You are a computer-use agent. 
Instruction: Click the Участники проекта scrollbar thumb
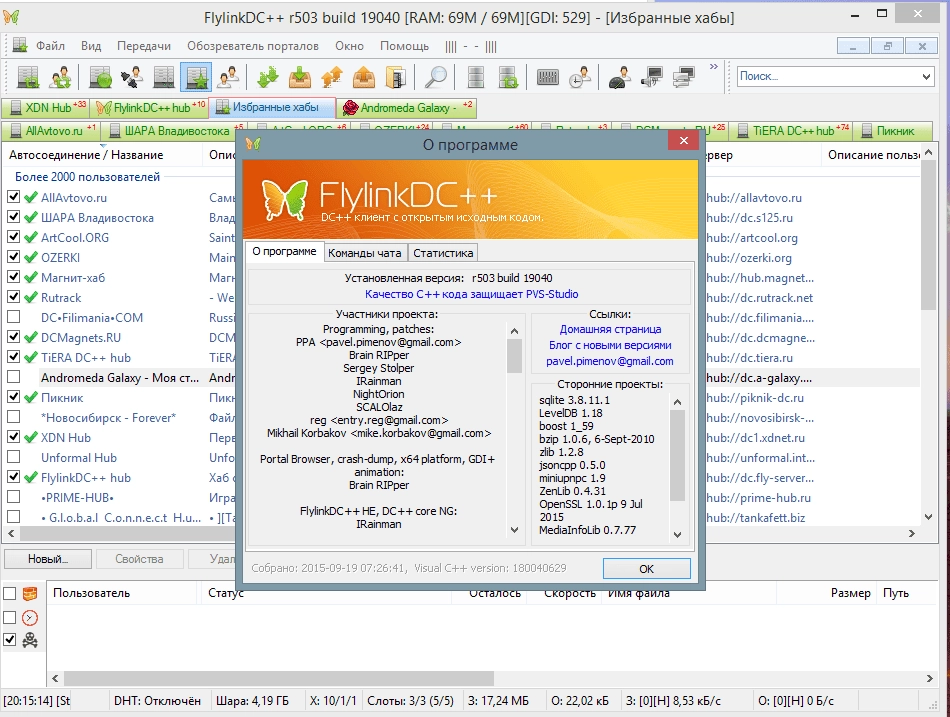pyautogui.click(x=514, y=356)
